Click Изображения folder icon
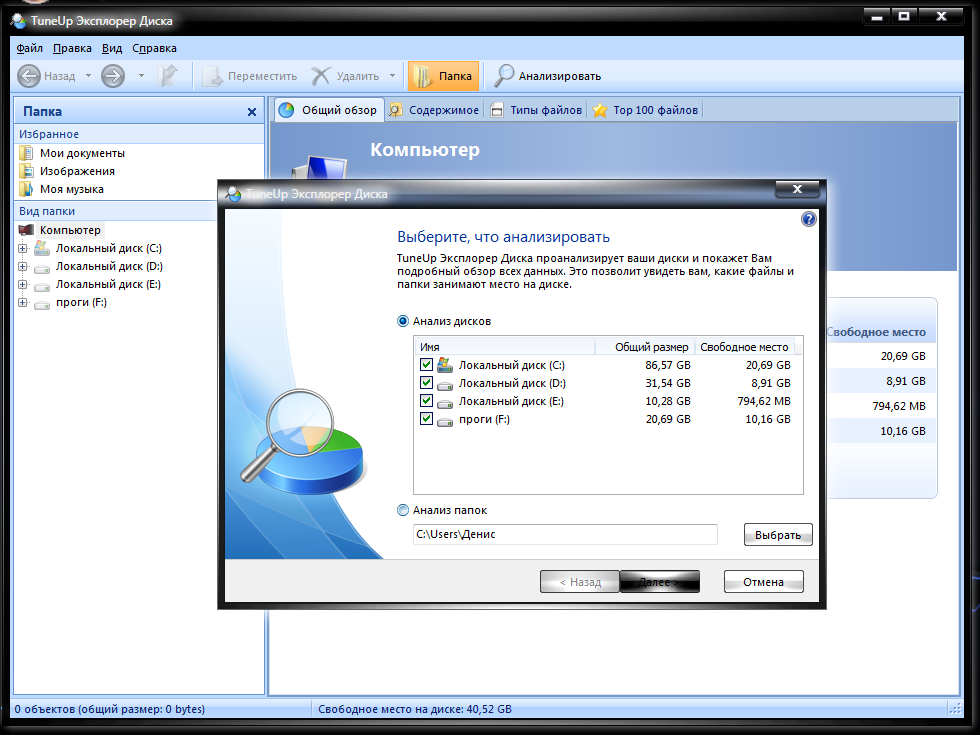Image resolution: width=980 pixels, height=735 pixels. [26, 171]
